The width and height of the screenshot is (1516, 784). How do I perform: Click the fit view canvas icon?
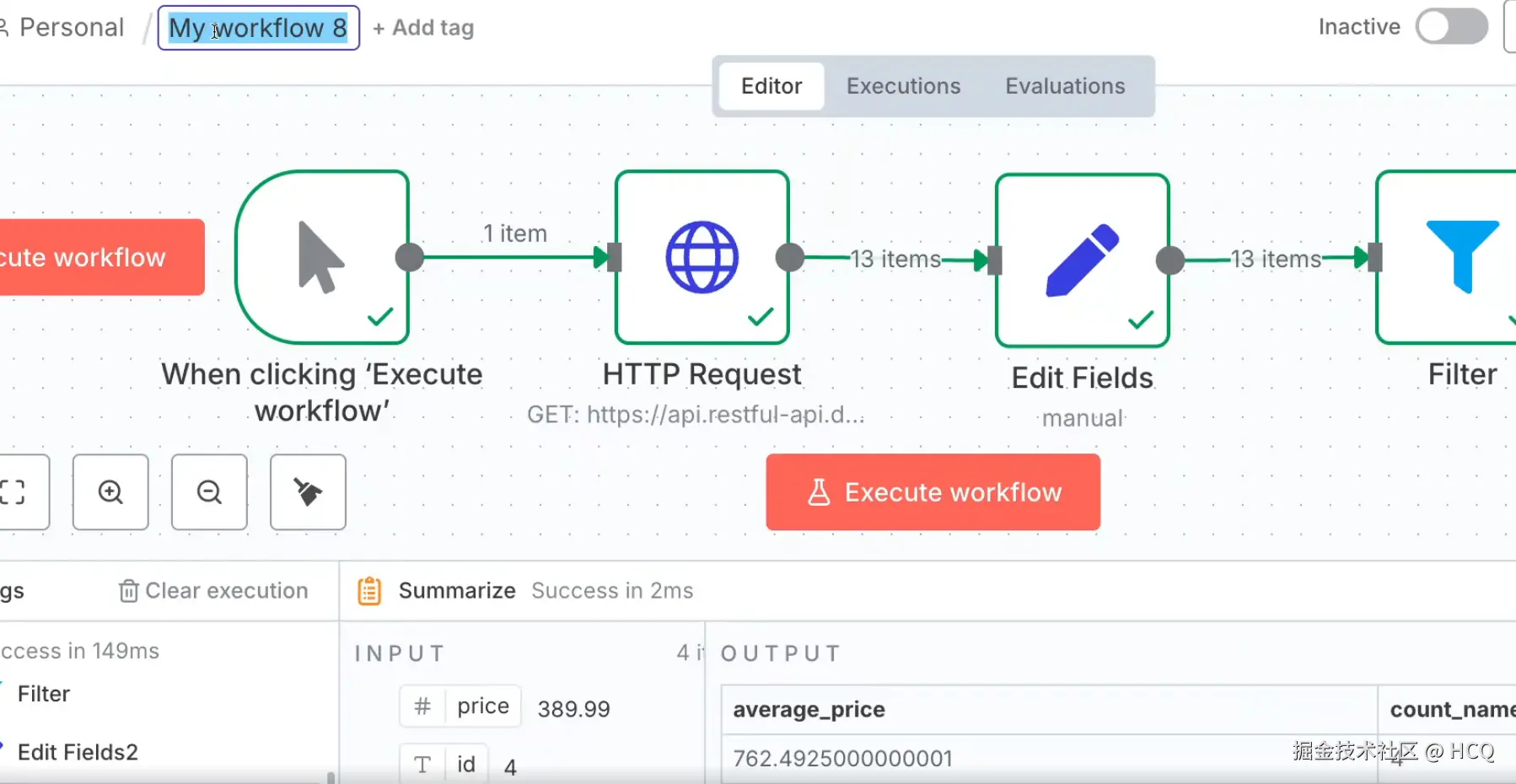[x=15, y=492]
